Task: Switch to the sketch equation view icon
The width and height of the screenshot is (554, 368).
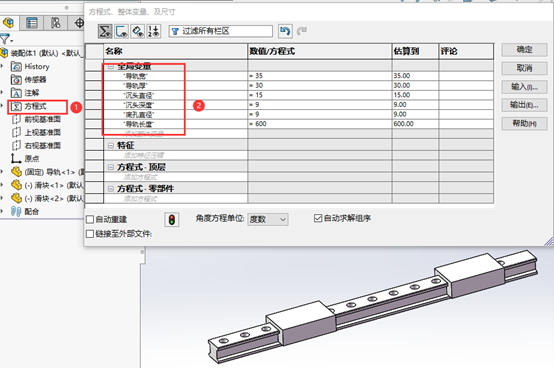Action: click(122, 31)
